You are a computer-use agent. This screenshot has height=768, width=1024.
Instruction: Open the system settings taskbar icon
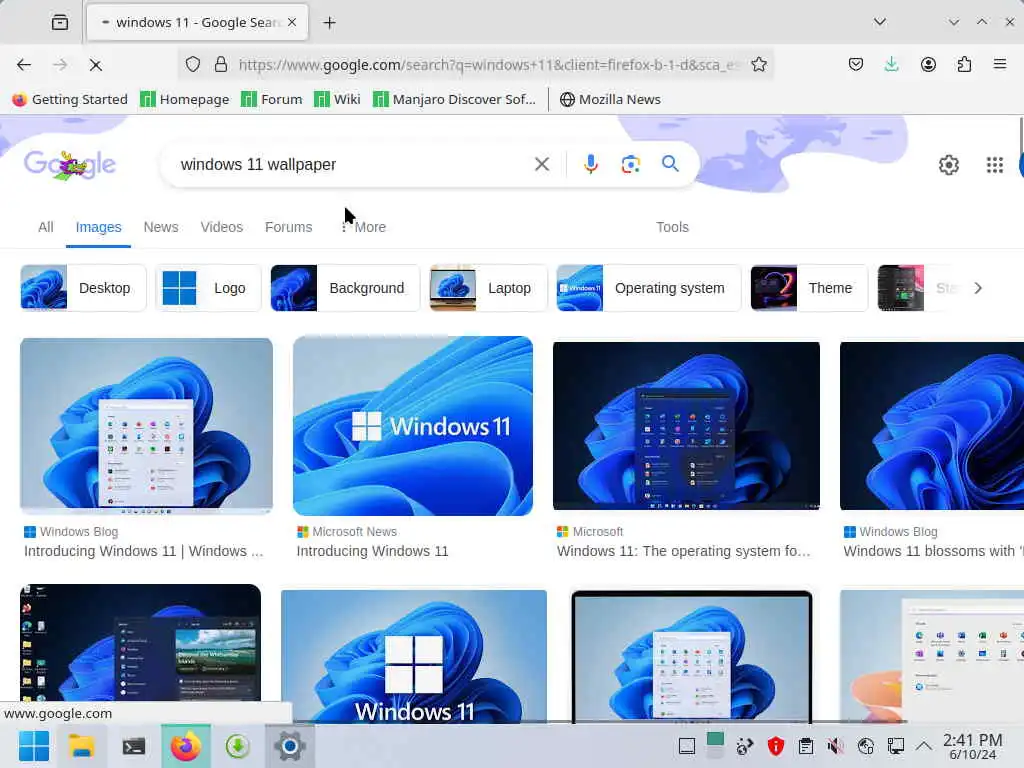290,746
